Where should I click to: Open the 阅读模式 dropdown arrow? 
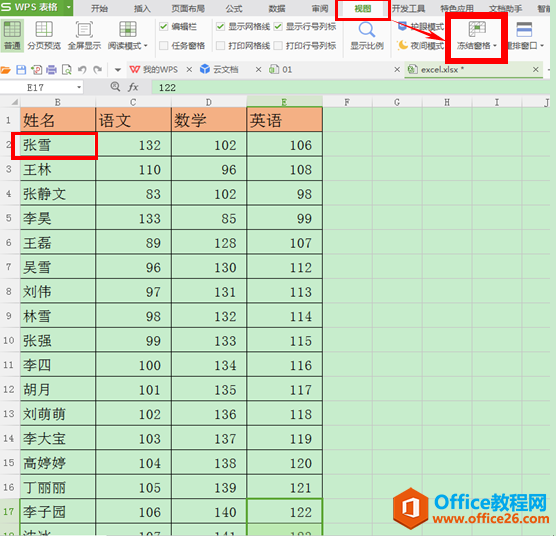pyautogui.click(x=145, y=46)
